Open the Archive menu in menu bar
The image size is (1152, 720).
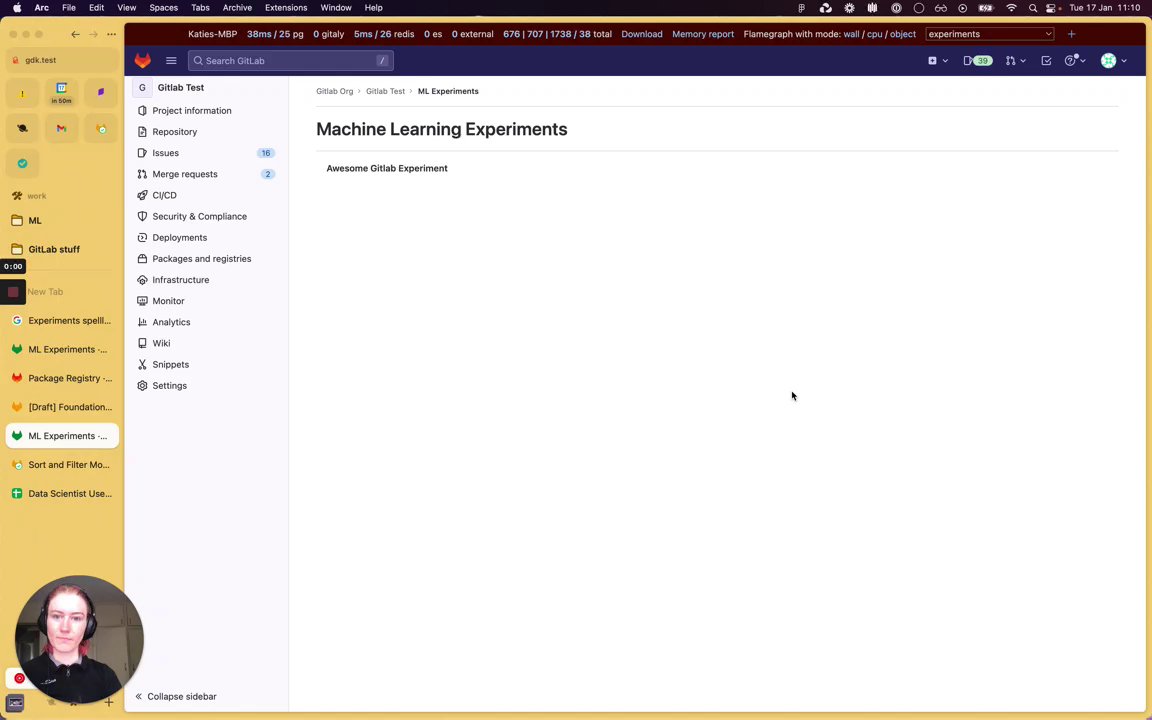[x=237, y=7]
